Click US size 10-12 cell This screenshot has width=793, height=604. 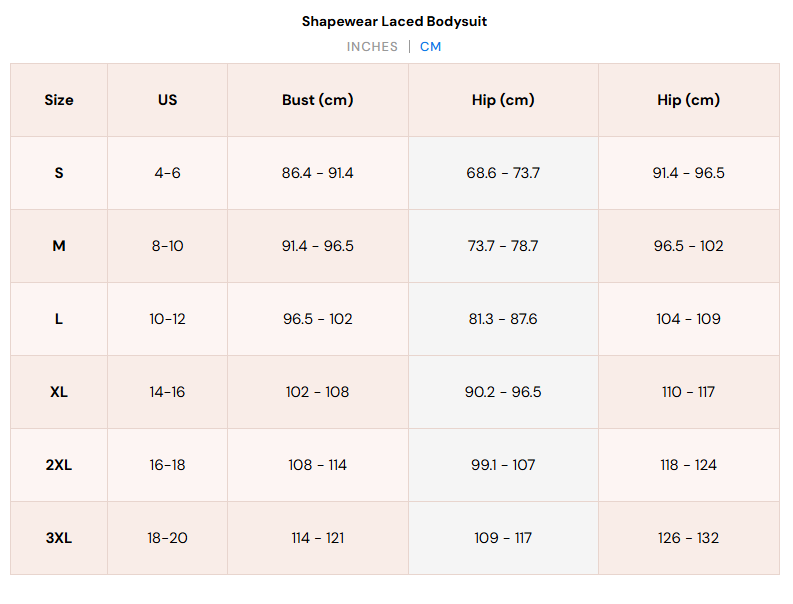click(x=167, y=319)
